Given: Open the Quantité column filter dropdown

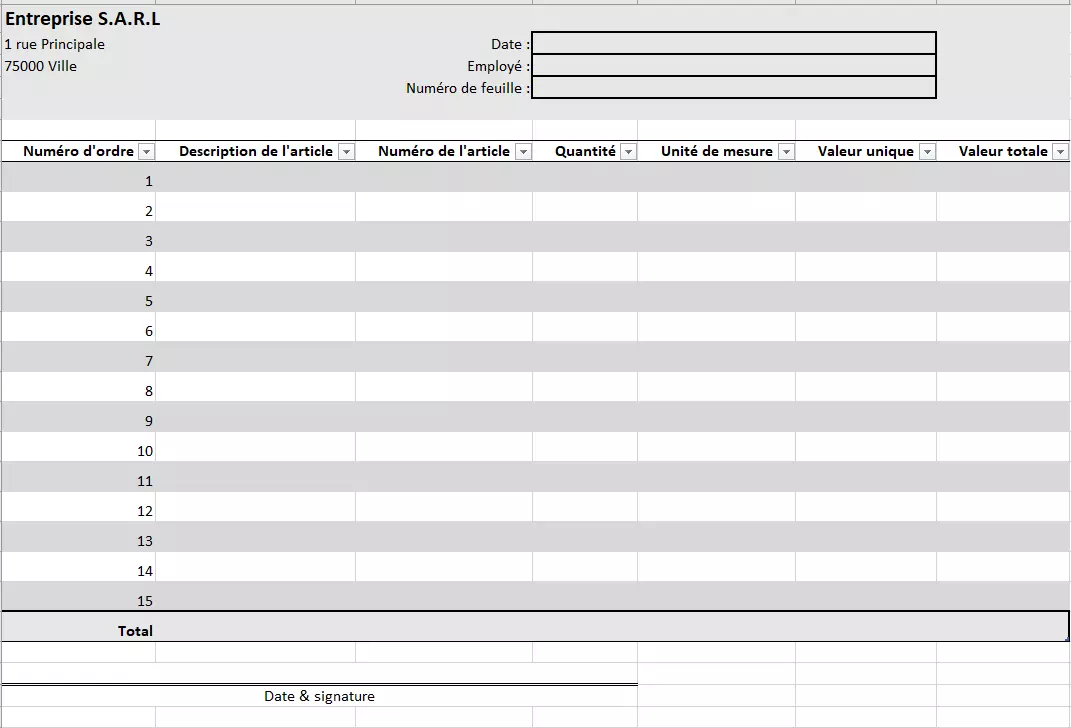Looking at the screenshot, I should pyautogui.click(x=629, y=151).
